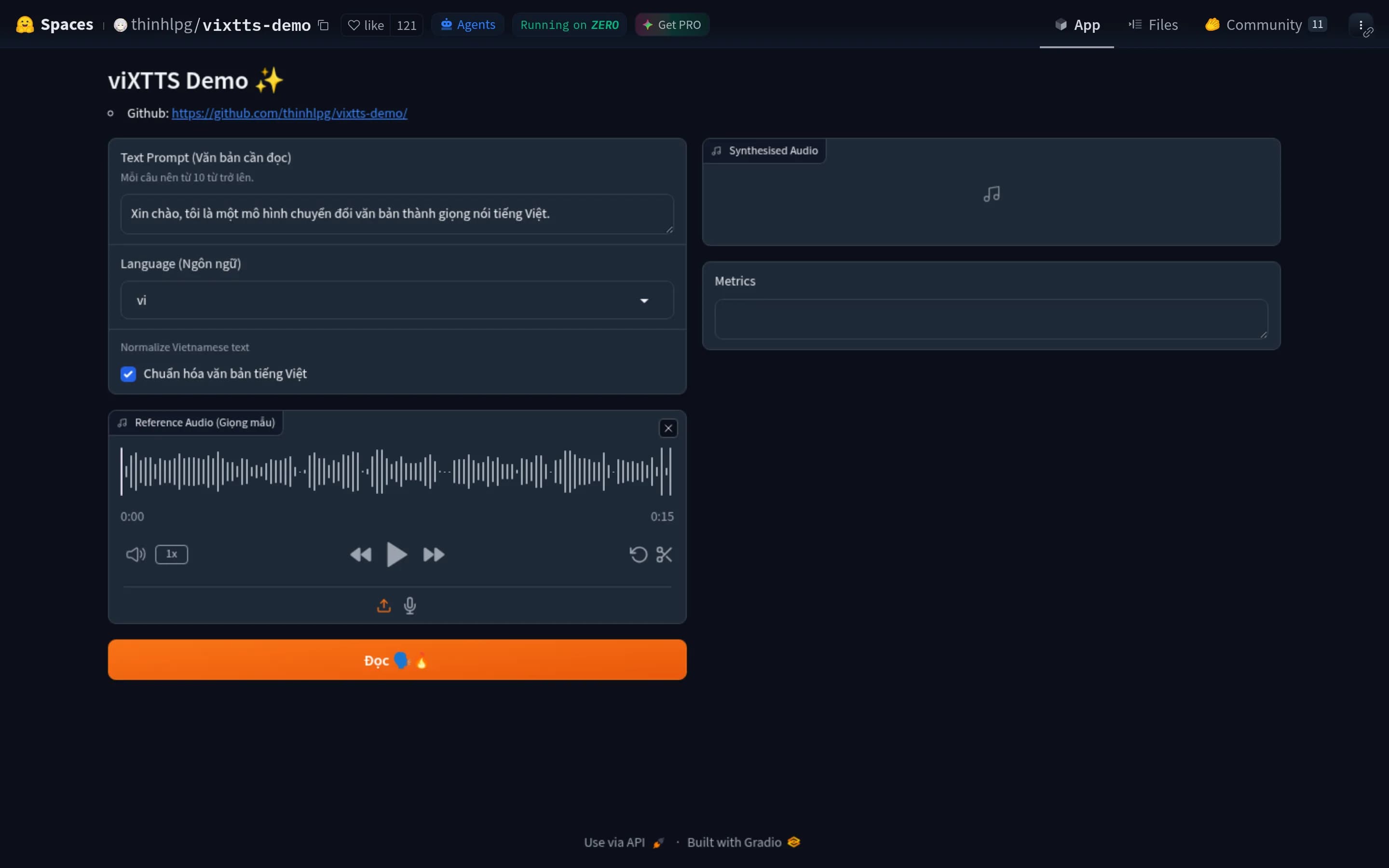Screen dimensions: 1389x868
Task: Click the Language dropdown arrow
Action: point(644,300)
